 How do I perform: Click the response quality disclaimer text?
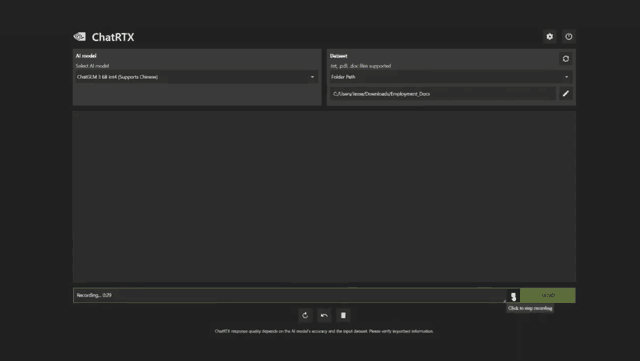(324, 331)
